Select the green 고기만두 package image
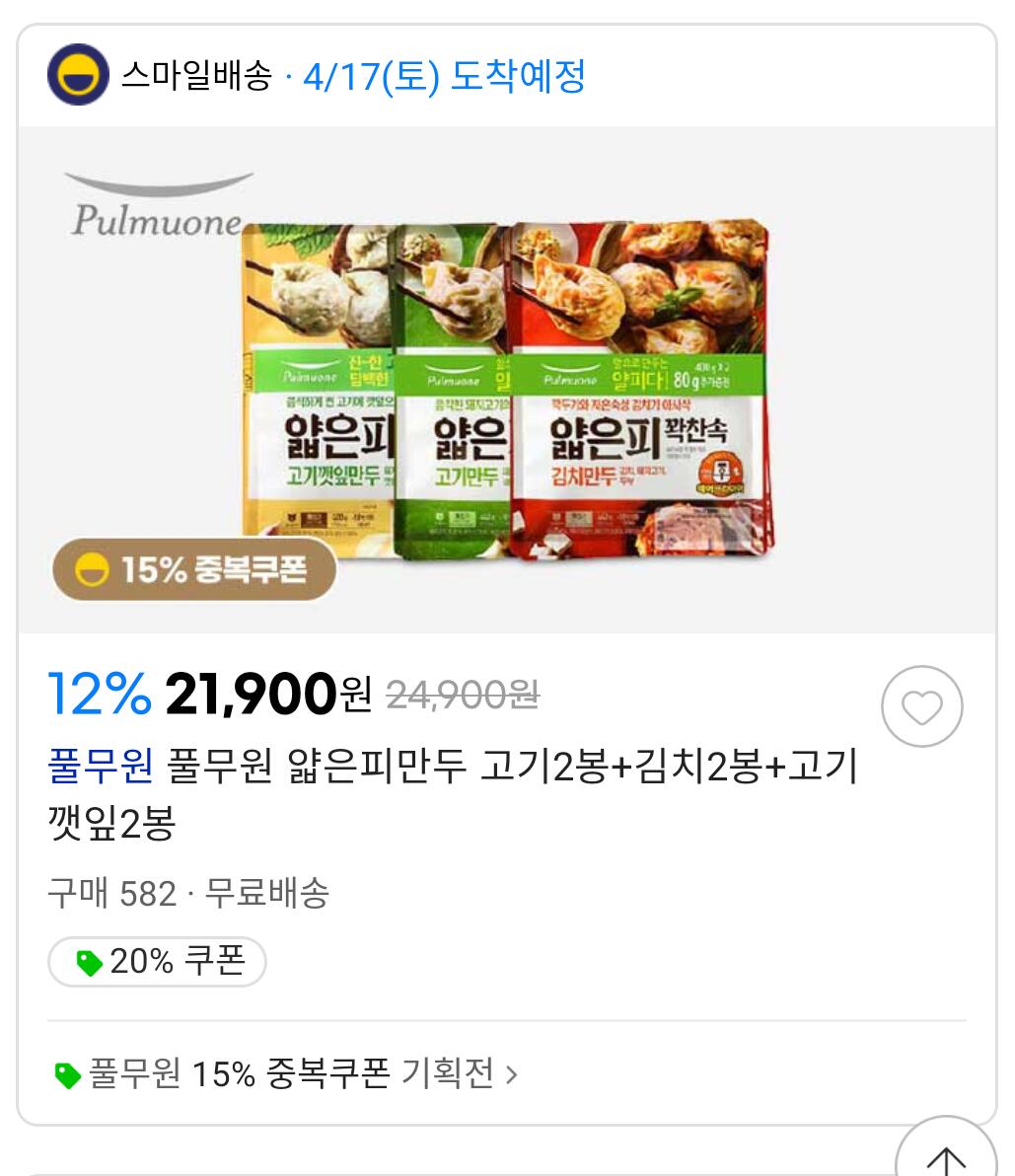The width and height of the screenshot is (1015, 1176). (x=452, y=395)
